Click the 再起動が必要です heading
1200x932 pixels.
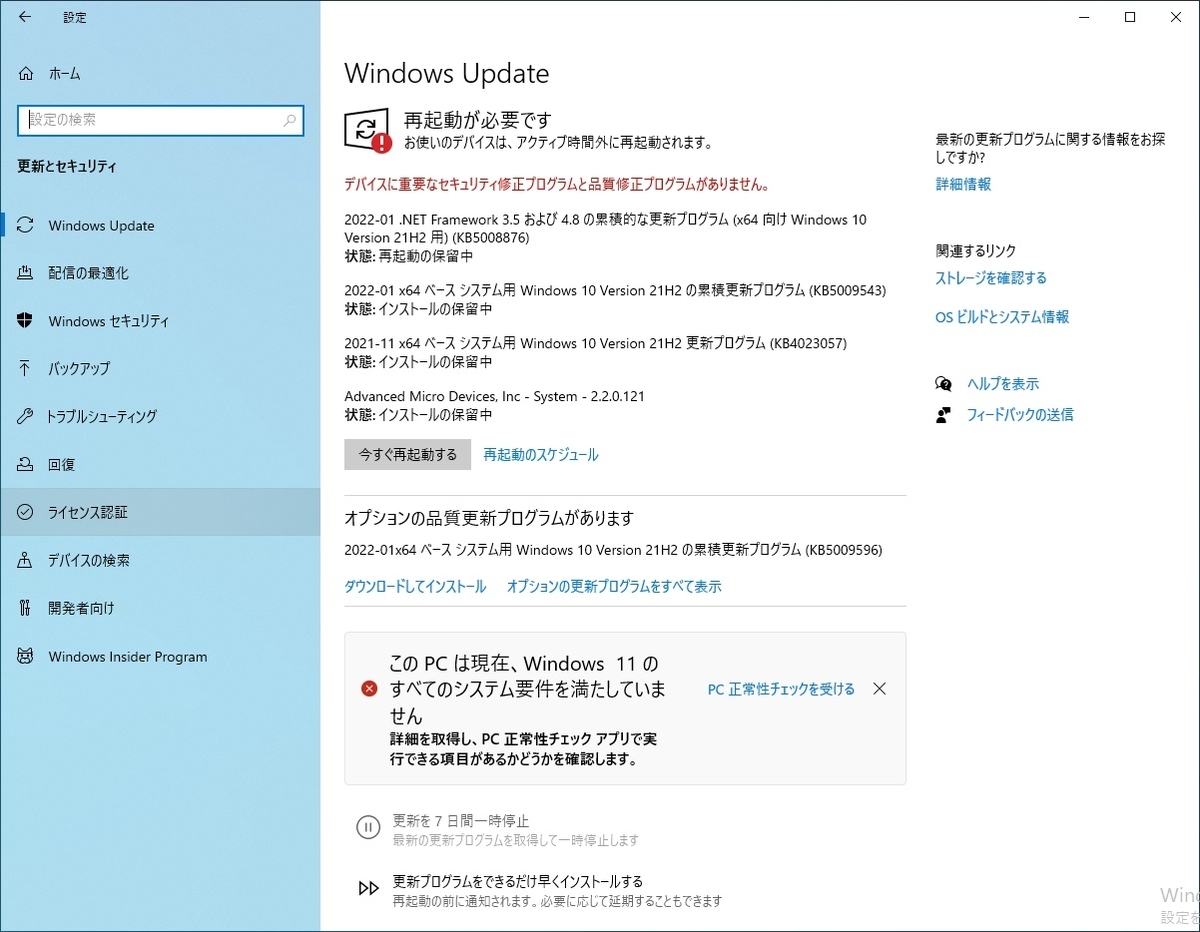pyautogui.click(x=477, y=120)
